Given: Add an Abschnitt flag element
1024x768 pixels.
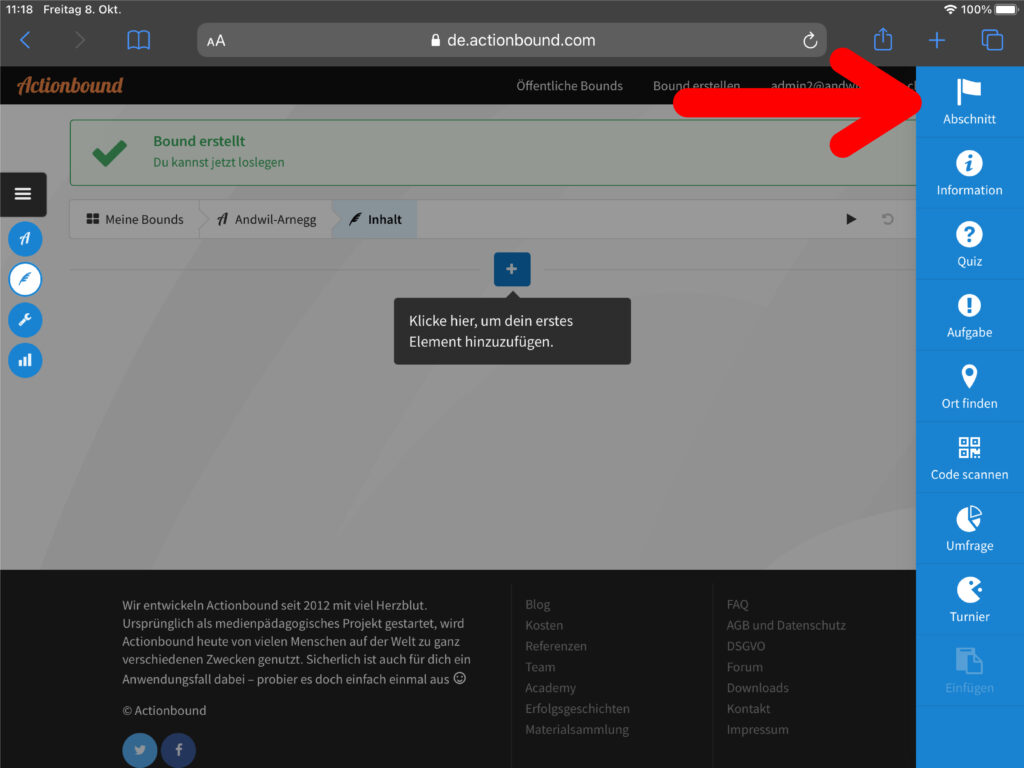Looking at the screenshot, I should [x=969, y=103].
